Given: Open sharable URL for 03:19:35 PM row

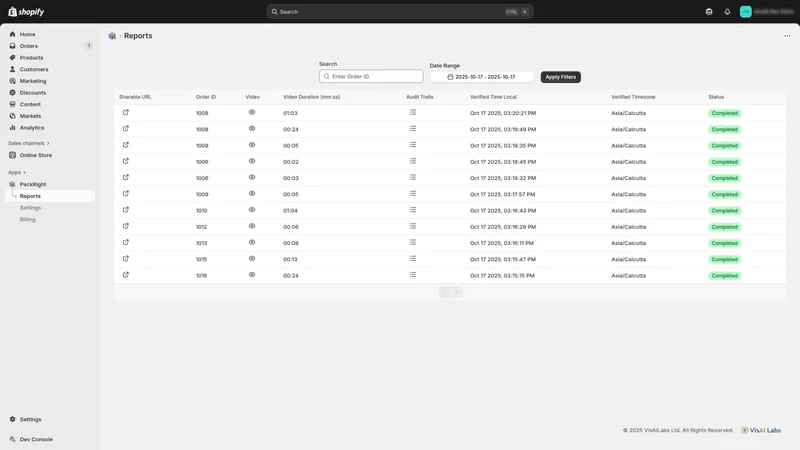Looking at the screenshot, I should click(x=126, y=145).
